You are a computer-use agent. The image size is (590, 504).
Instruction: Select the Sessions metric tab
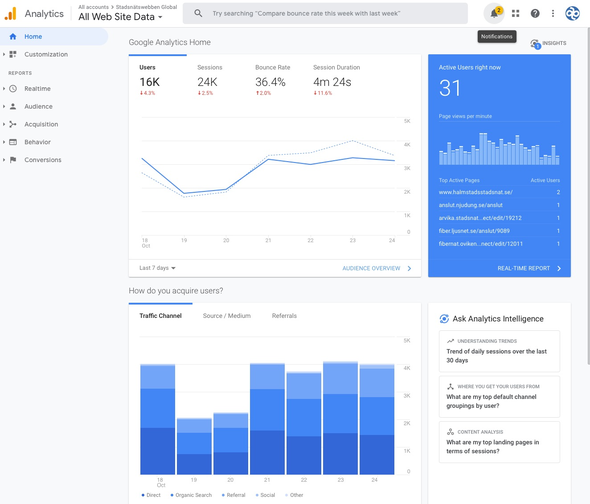216,79
